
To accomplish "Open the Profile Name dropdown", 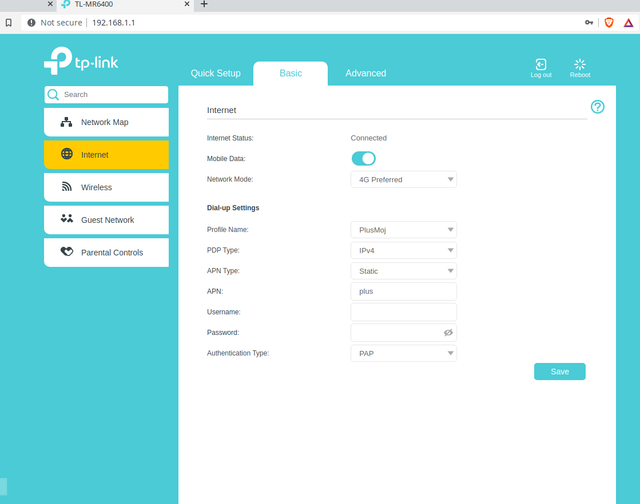I will (403, 230).
